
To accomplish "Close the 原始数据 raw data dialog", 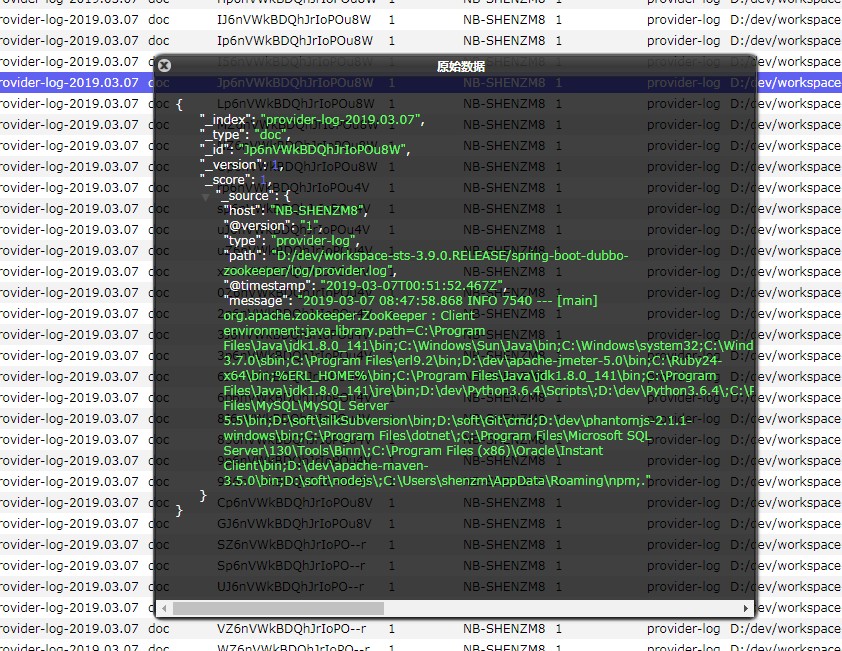I will pos(165,65).
